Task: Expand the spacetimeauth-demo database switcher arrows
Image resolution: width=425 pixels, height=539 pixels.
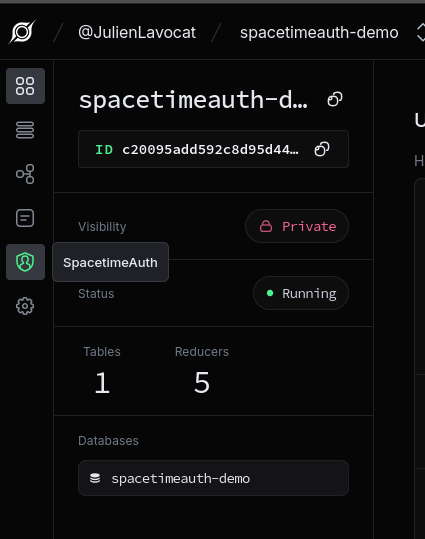Action: coord(421,33)
